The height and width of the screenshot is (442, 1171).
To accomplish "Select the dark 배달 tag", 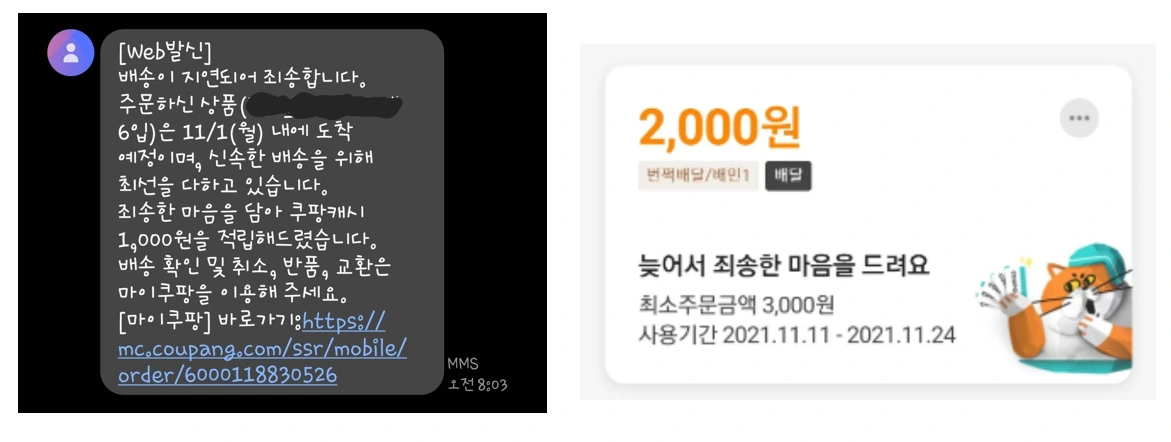I will point(788,175).
